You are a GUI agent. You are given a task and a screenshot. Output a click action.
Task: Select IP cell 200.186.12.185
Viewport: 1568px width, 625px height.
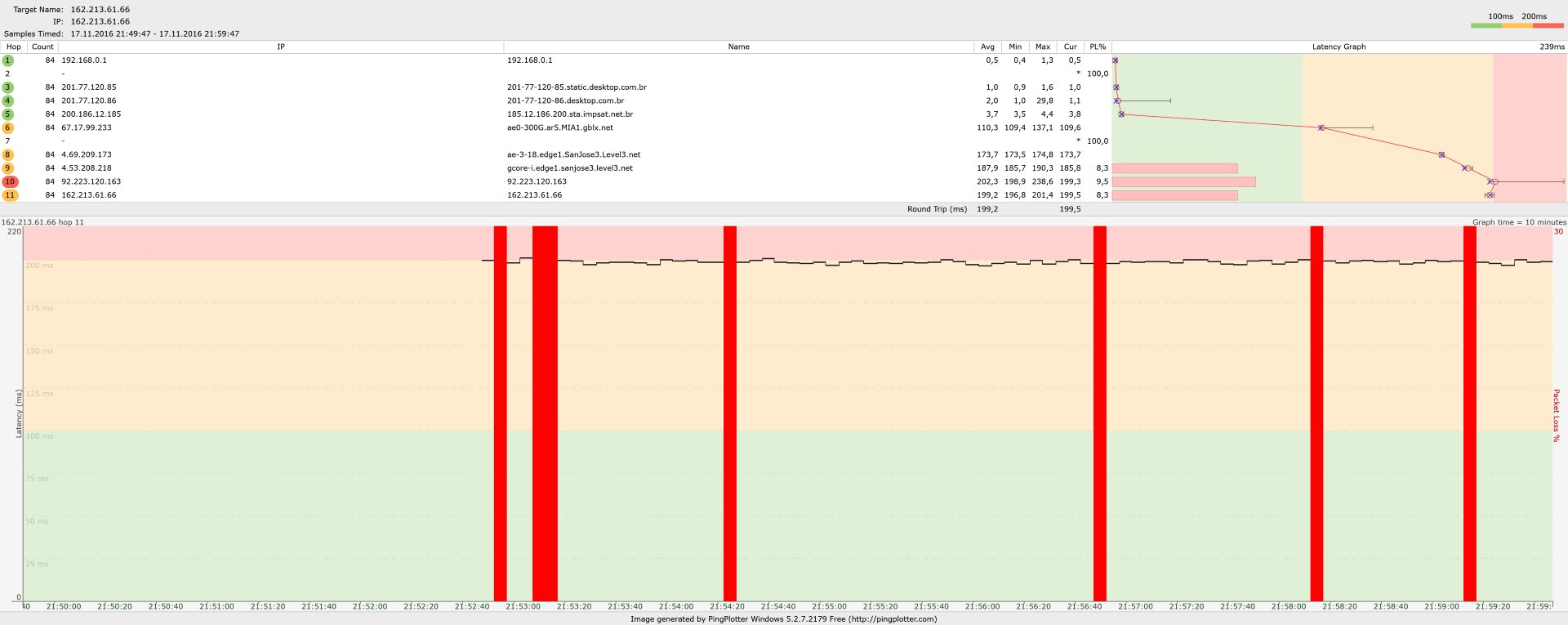pos(91,114)
